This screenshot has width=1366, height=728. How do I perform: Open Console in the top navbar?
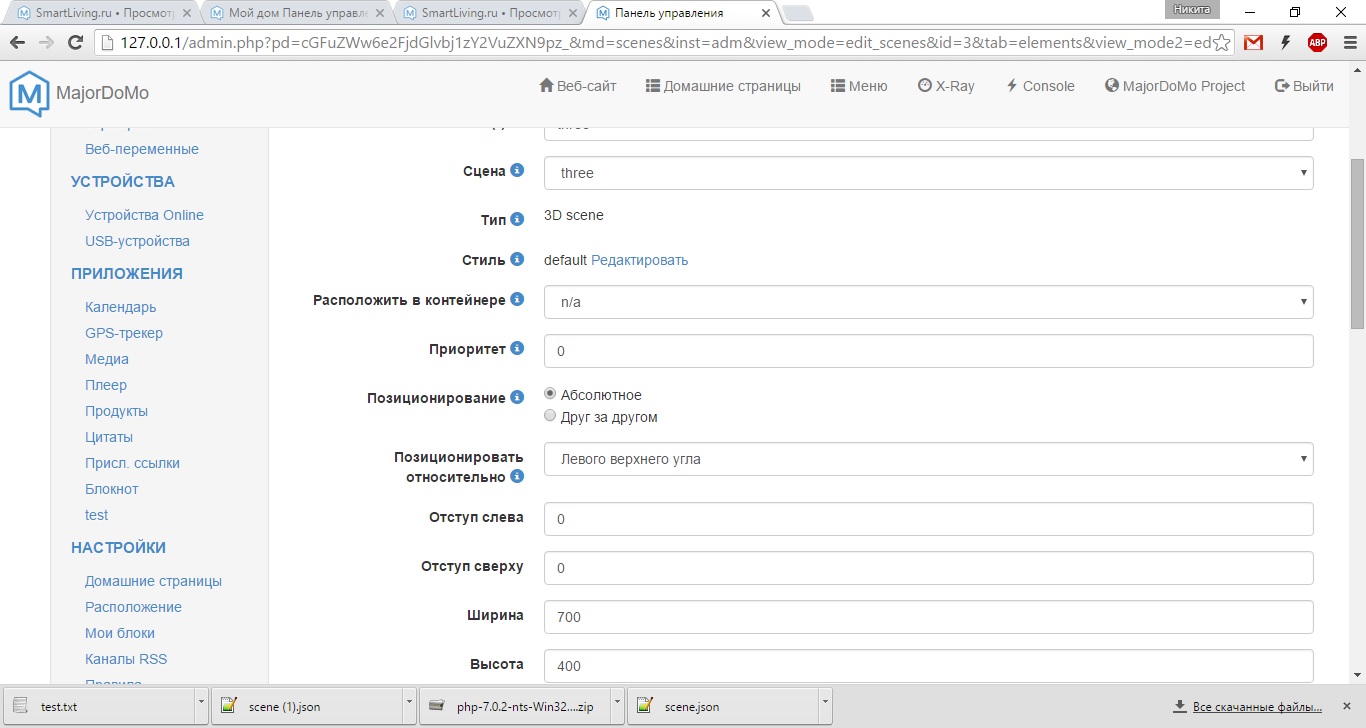1040,86
